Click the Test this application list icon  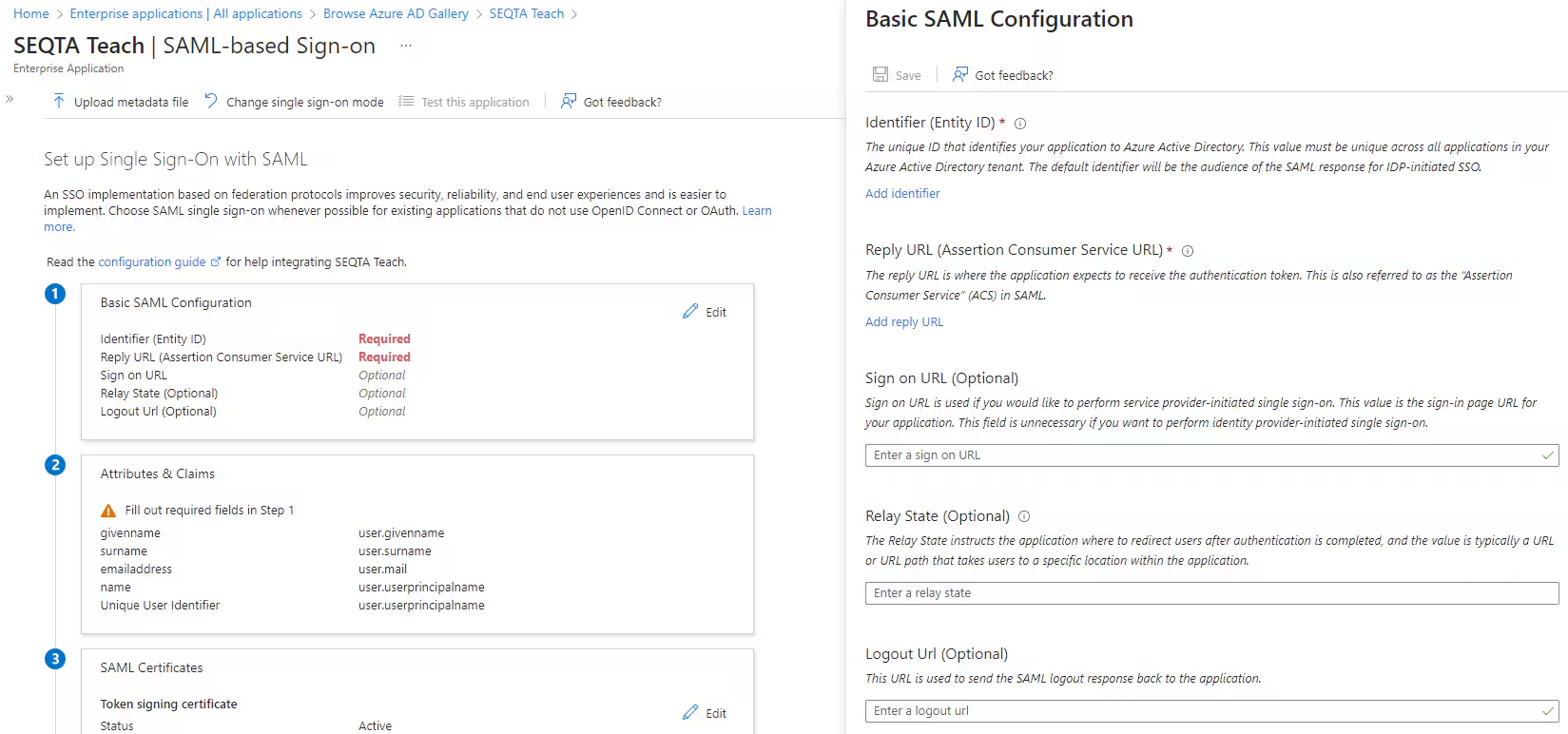click(406, 102)
